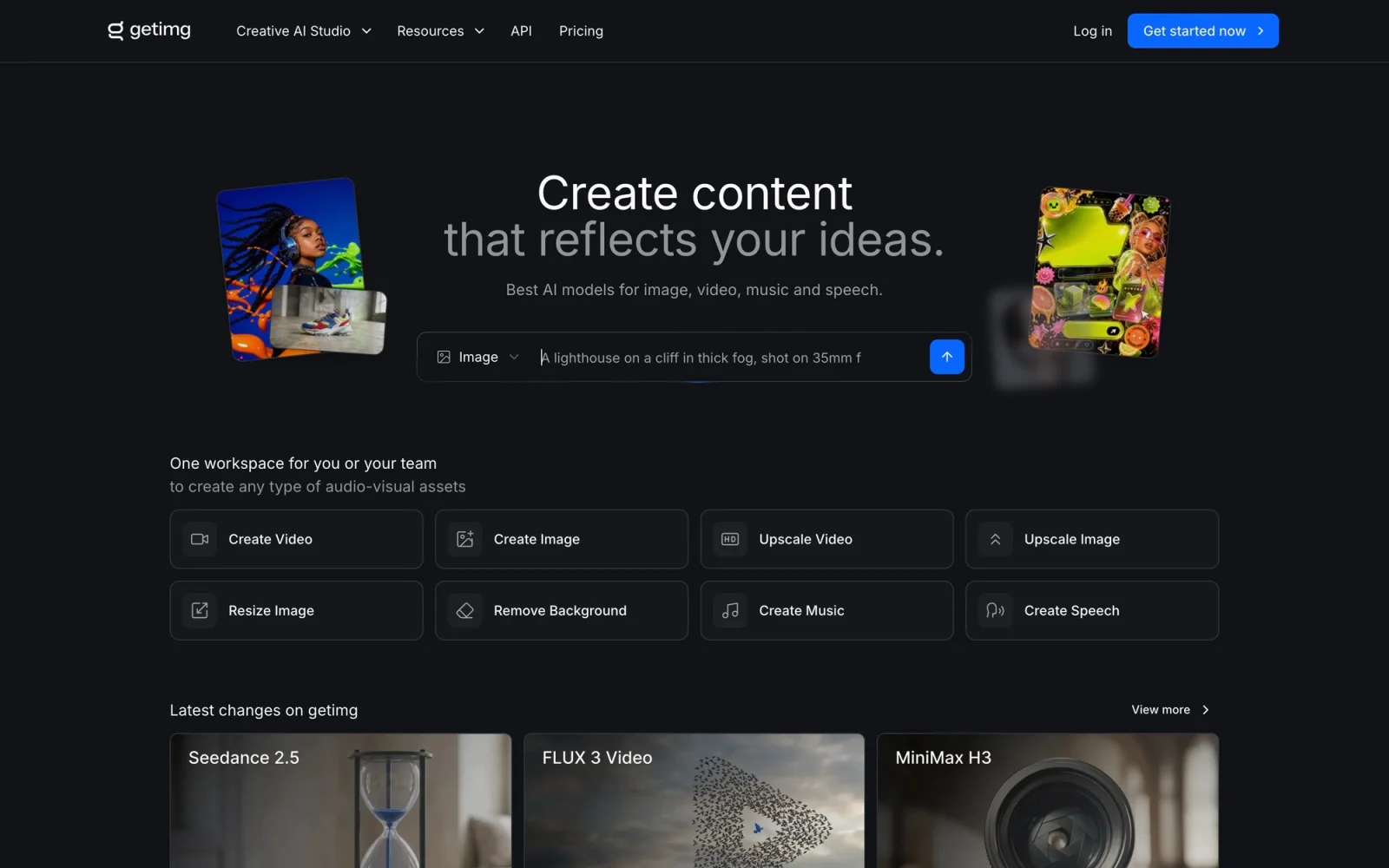The width and height of the screenshot is (1389, 868).
Task: Click the getimg logo icon
Action: pos(115,31)
